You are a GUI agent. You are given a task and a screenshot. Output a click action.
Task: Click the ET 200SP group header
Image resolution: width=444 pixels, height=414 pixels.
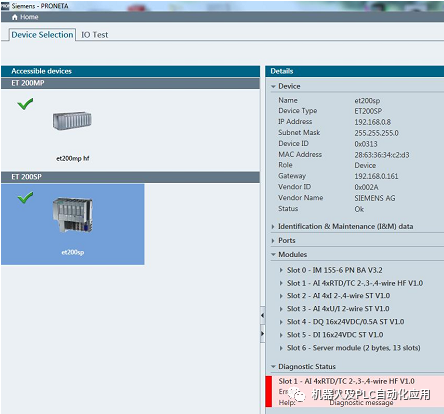tap(130, 177)
